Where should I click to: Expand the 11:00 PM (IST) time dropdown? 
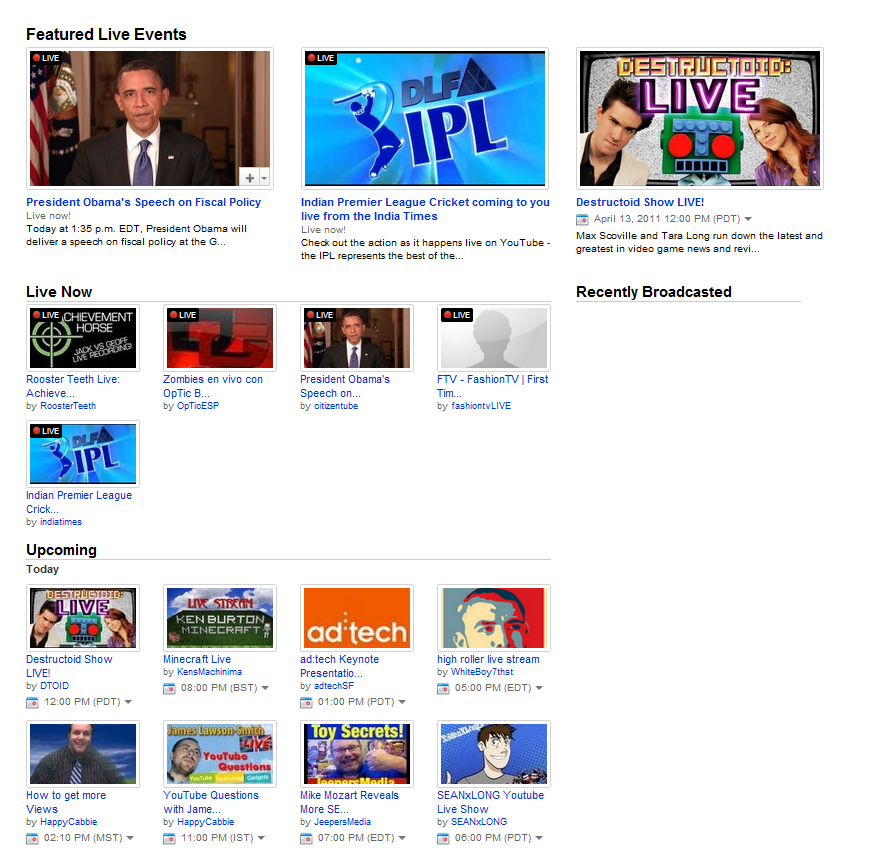pos(261,838)
